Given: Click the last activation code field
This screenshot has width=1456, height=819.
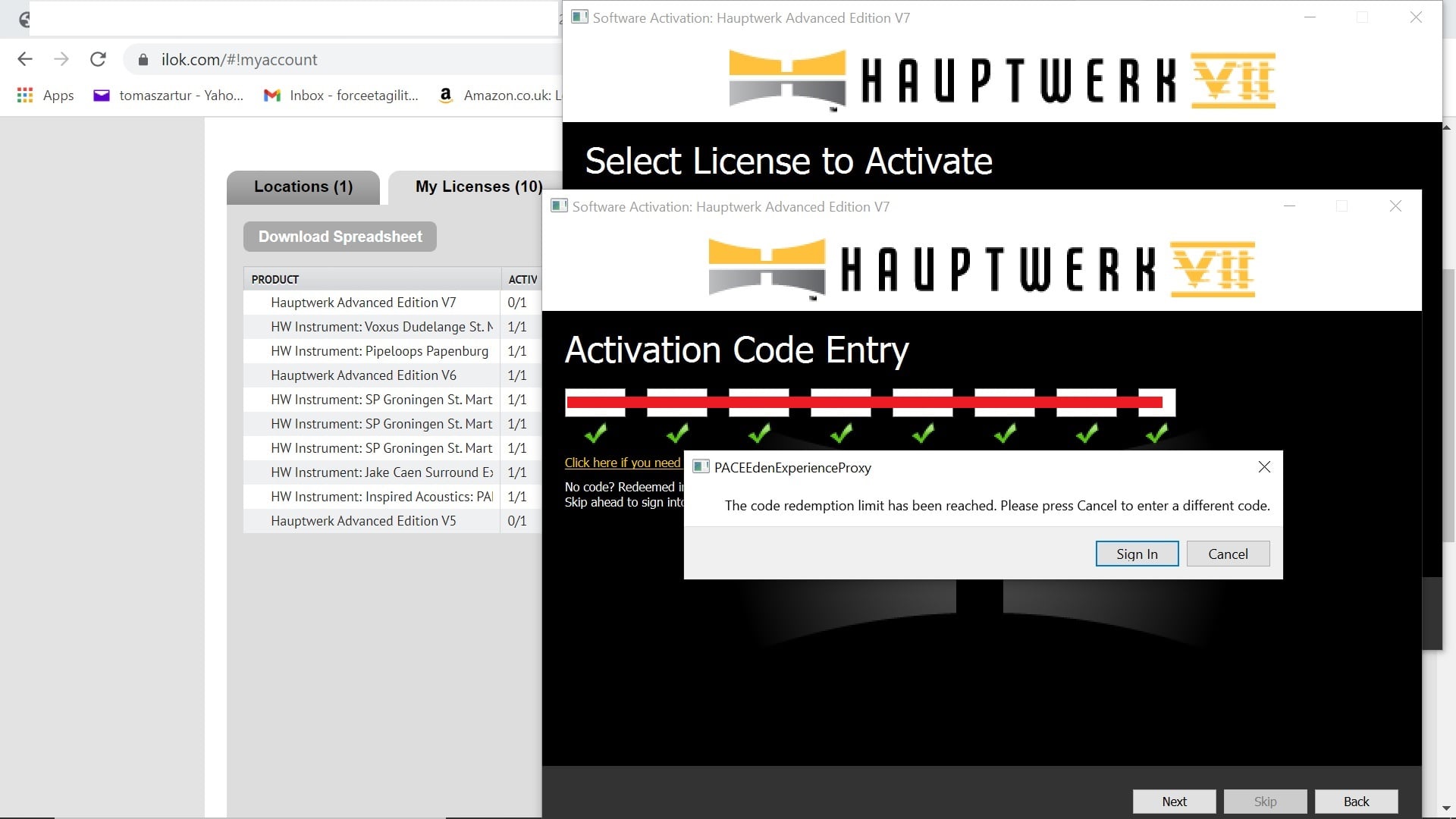Looking at the screenshot, I should (x=1156, y=403).
